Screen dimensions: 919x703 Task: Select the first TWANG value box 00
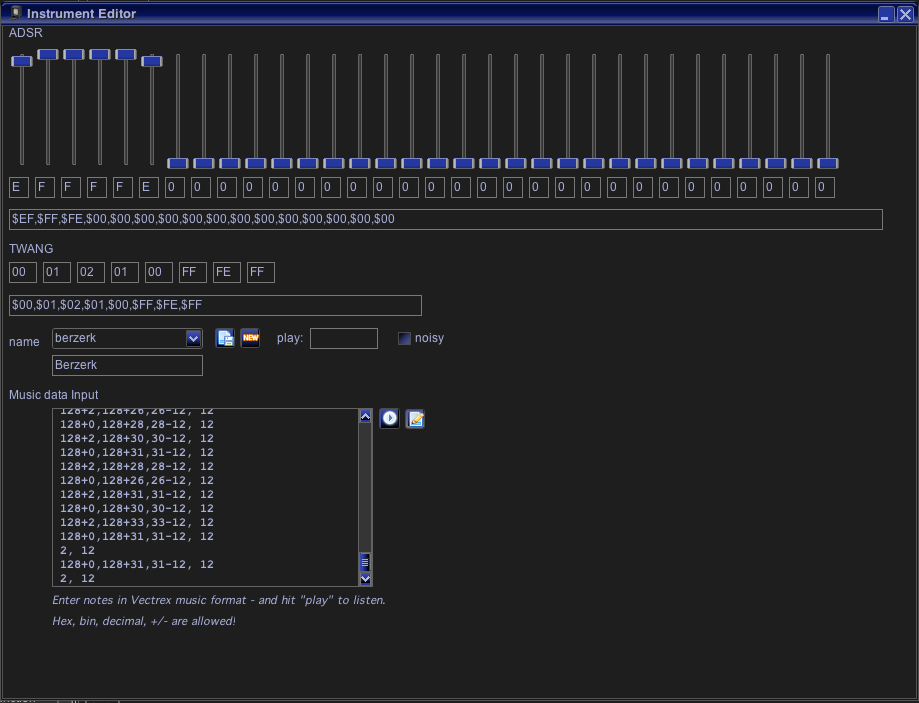pos(22,272)
